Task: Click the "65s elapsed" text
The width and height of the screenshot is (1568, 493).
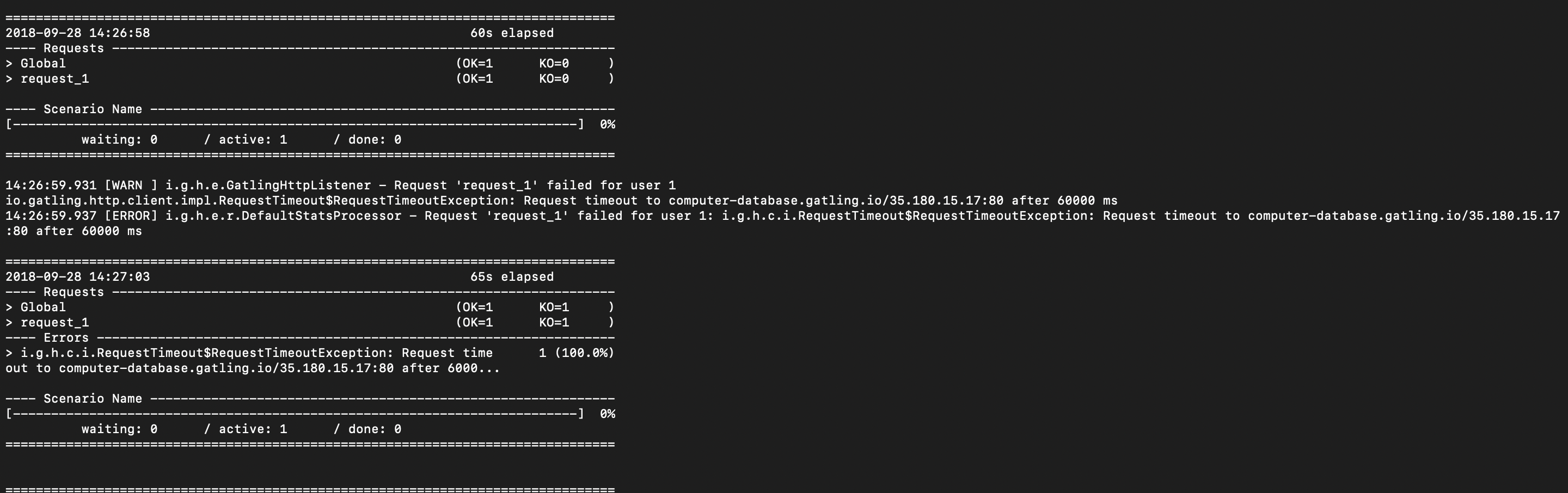Action: (512, 277)
